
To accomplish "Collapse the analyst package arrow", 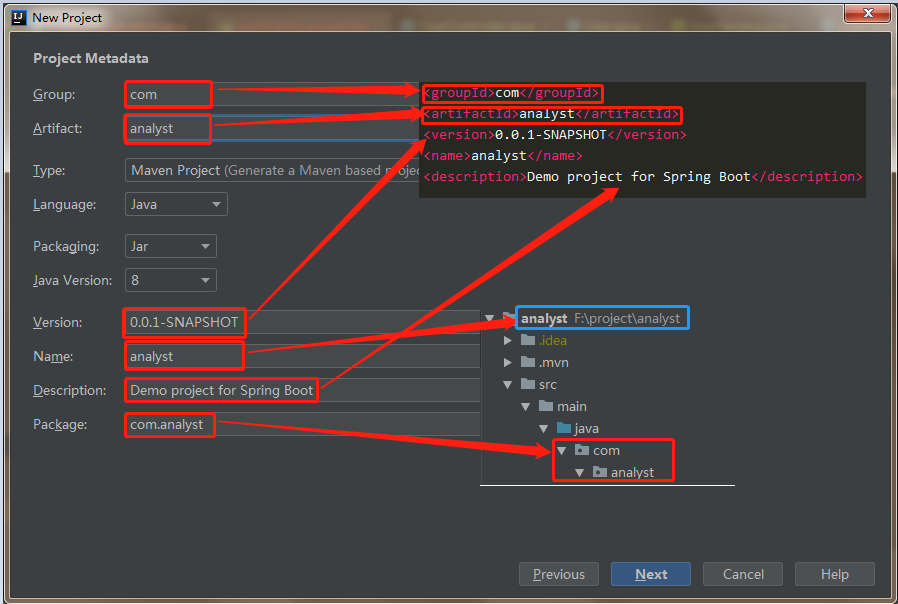I will click(580, 472).
